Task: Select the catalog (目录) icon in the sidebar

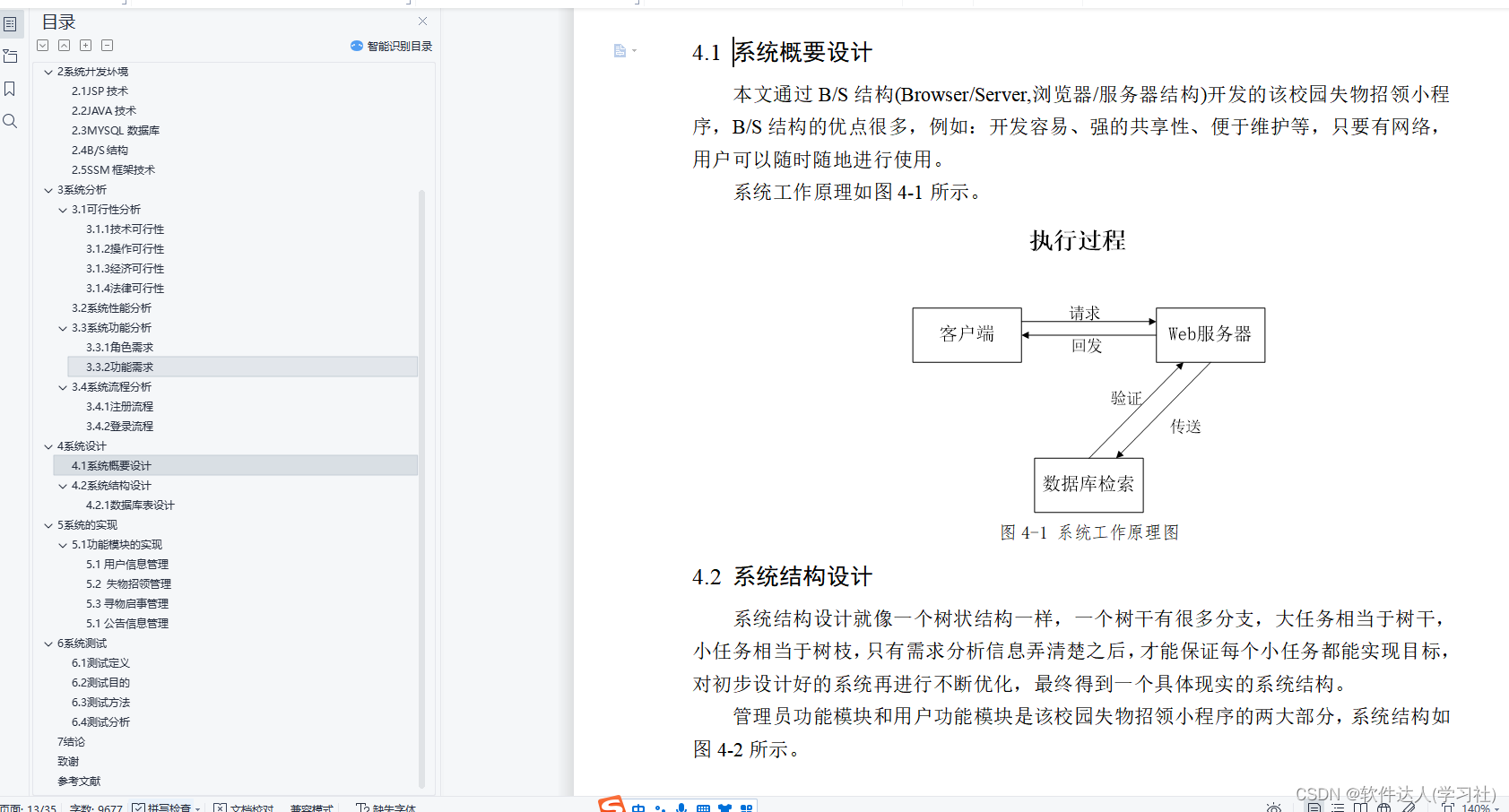Action: coord(10,24)
